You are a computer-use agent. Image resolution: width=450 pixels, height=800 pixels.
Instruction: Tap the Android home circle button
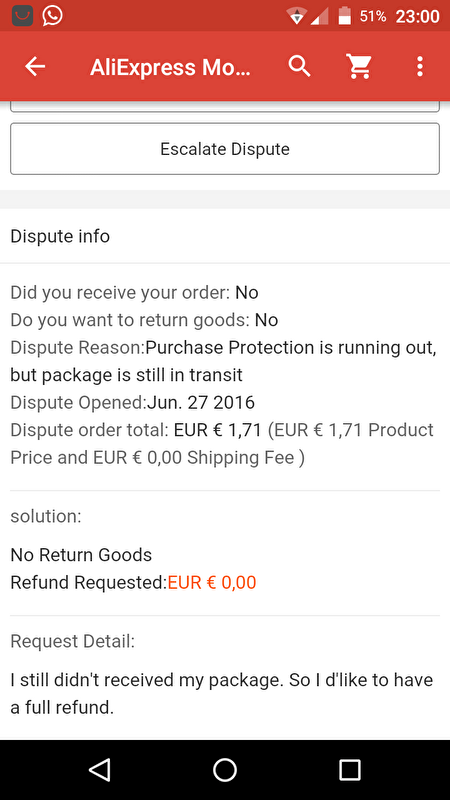[225, 770]
